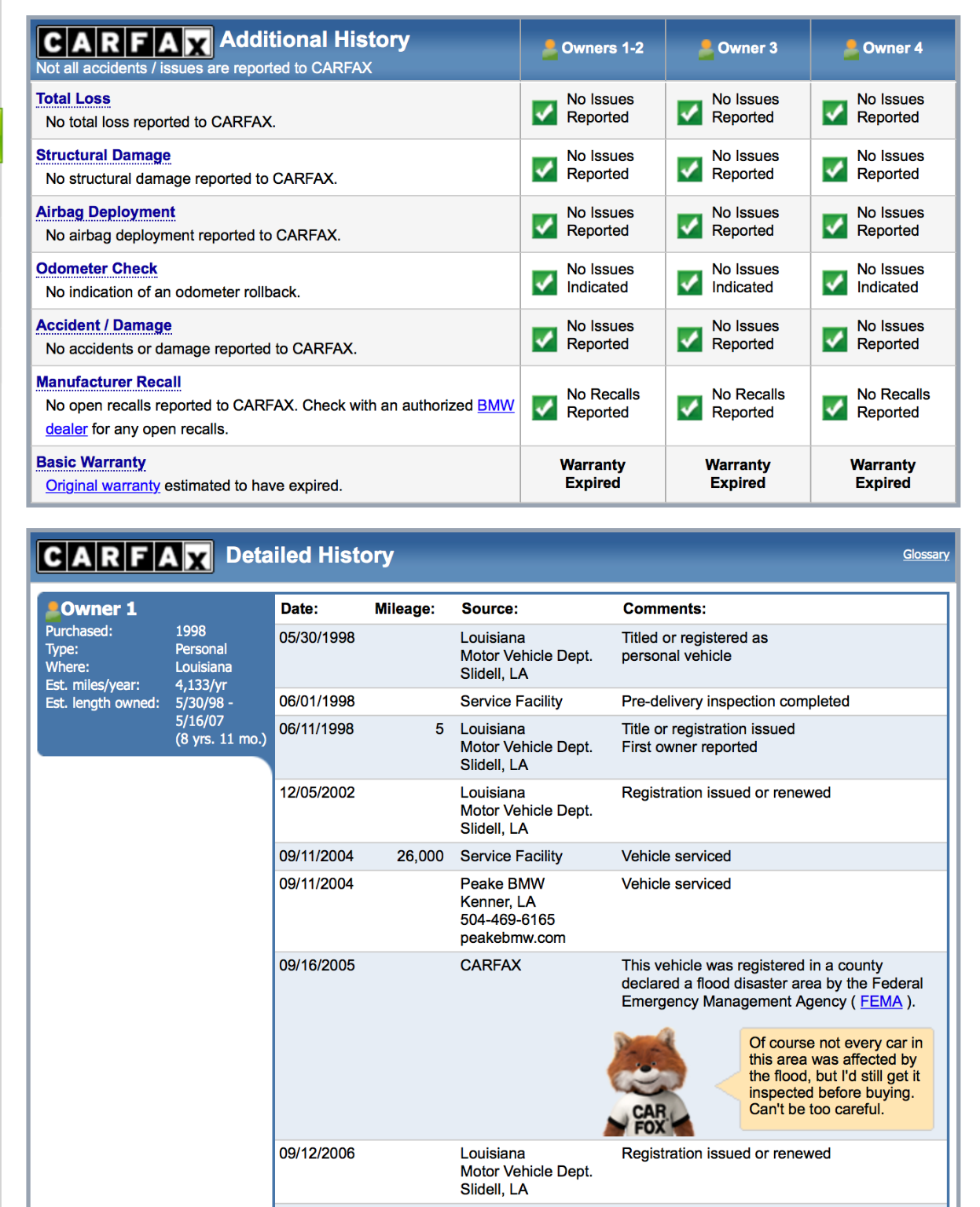
Task: Click the date 09/12/2006
Action: (x=317, y=1154)
